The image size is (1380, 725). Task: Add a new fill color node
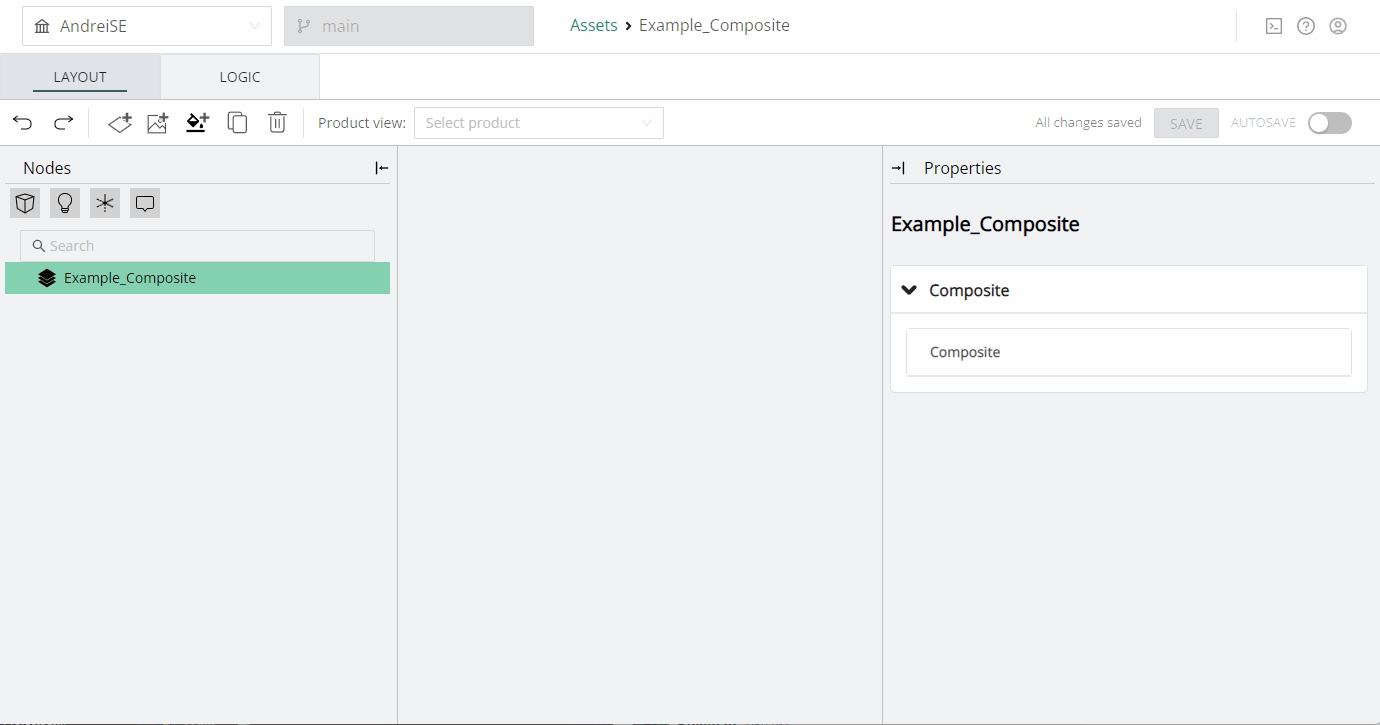(197, 123)
